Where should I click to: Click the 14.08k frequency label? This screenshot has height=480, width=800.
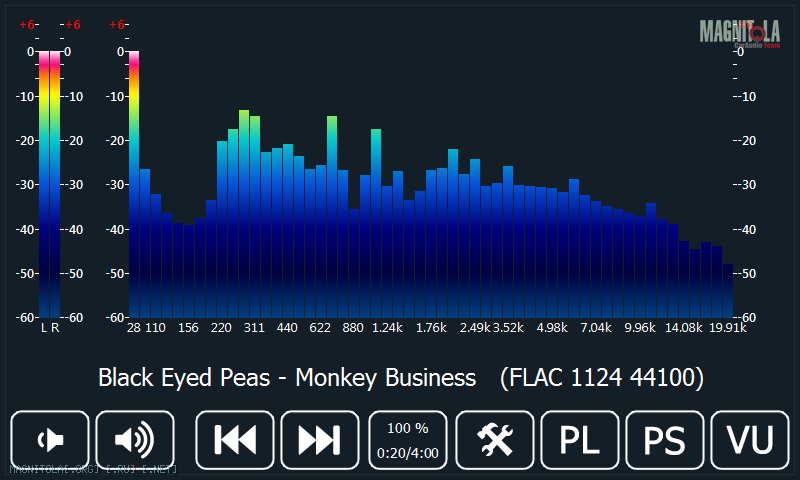pyautogui.click(x=684, y=328)
